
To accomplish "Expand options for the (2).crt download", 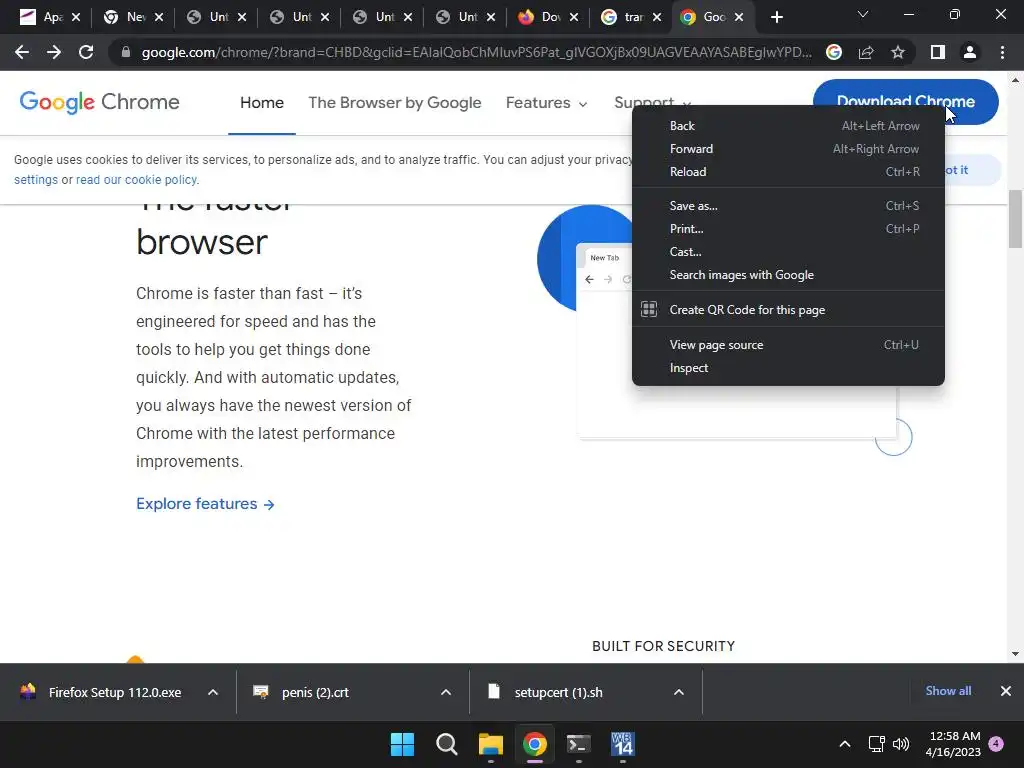I will (x=446, y=692).
